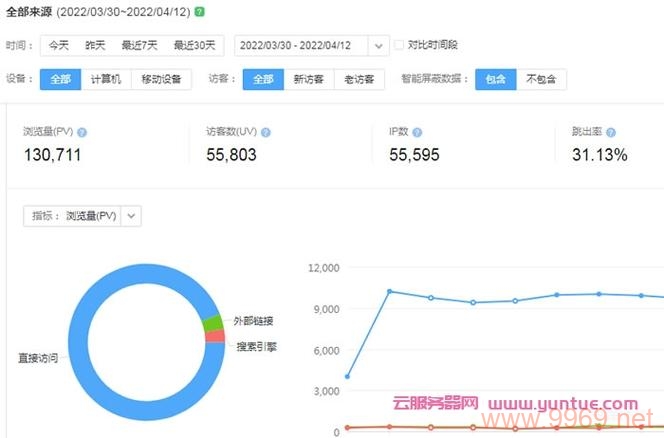Click the chevron on the 指标 dropdown
The width and height of the screenshot is (664, 438).
(131, 216)
